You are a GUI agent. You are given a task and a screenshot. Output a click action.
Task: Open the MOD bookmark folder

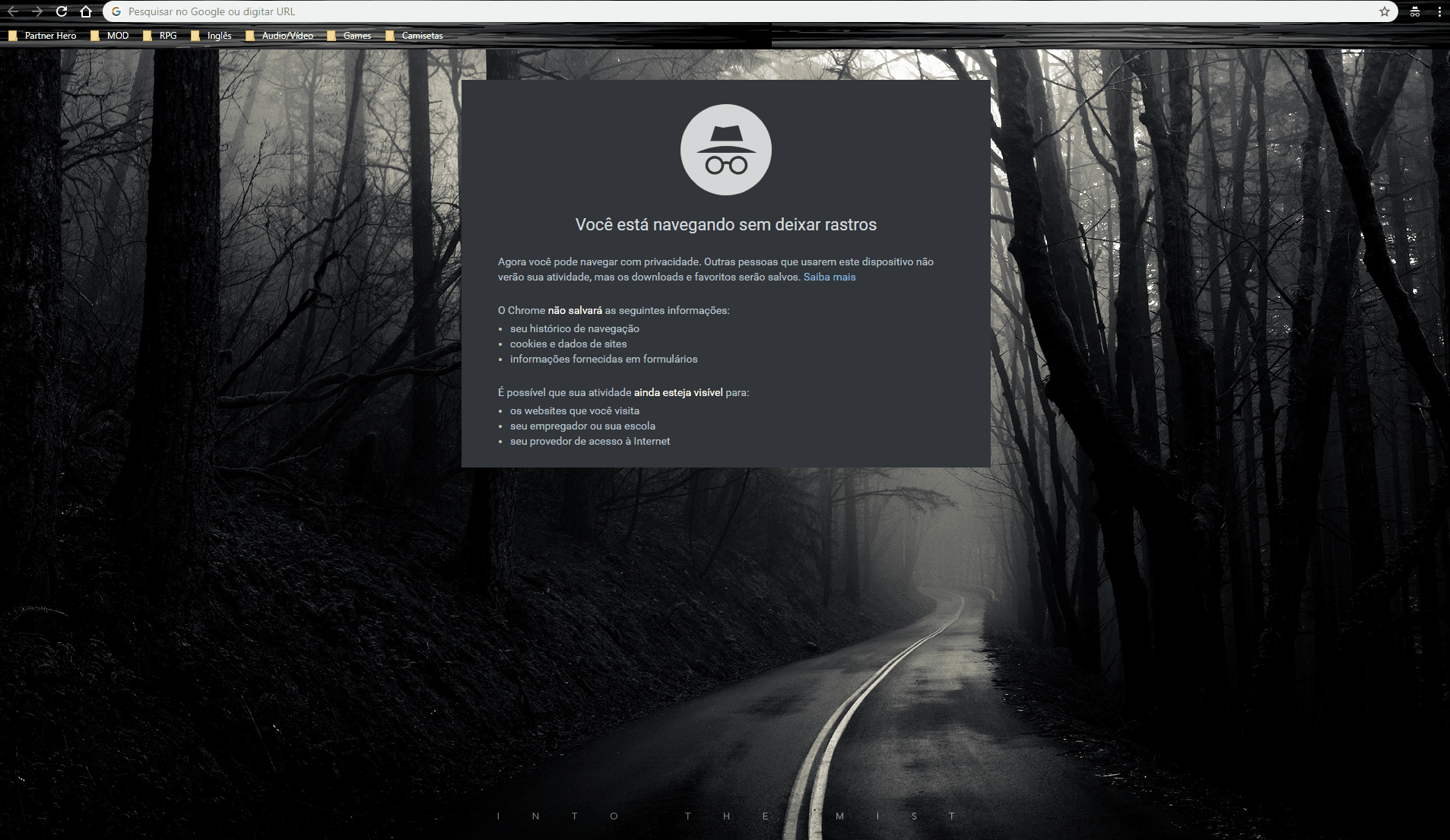click(x=109, y=36)
